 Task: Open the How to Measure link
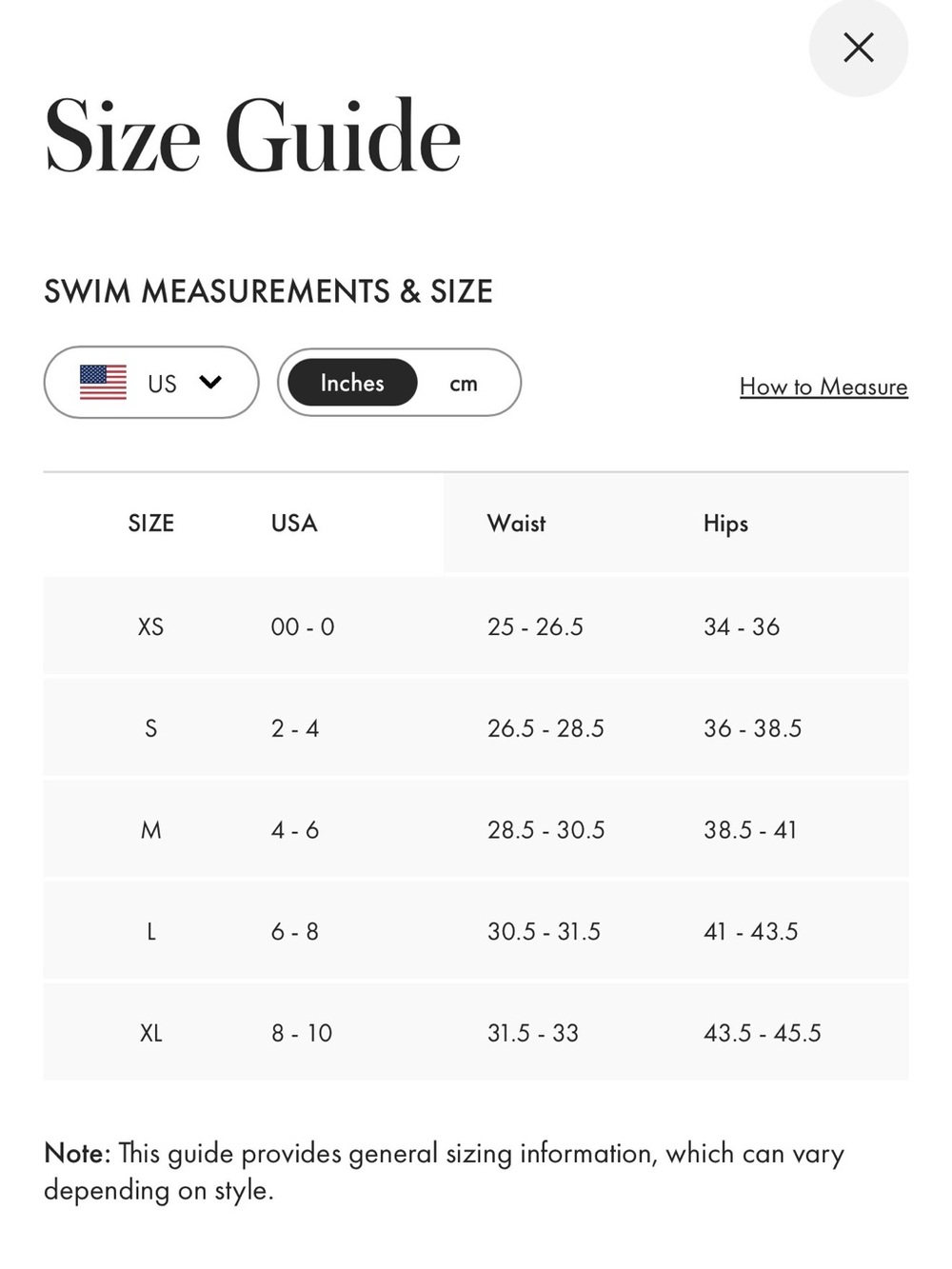coord(823,387)
